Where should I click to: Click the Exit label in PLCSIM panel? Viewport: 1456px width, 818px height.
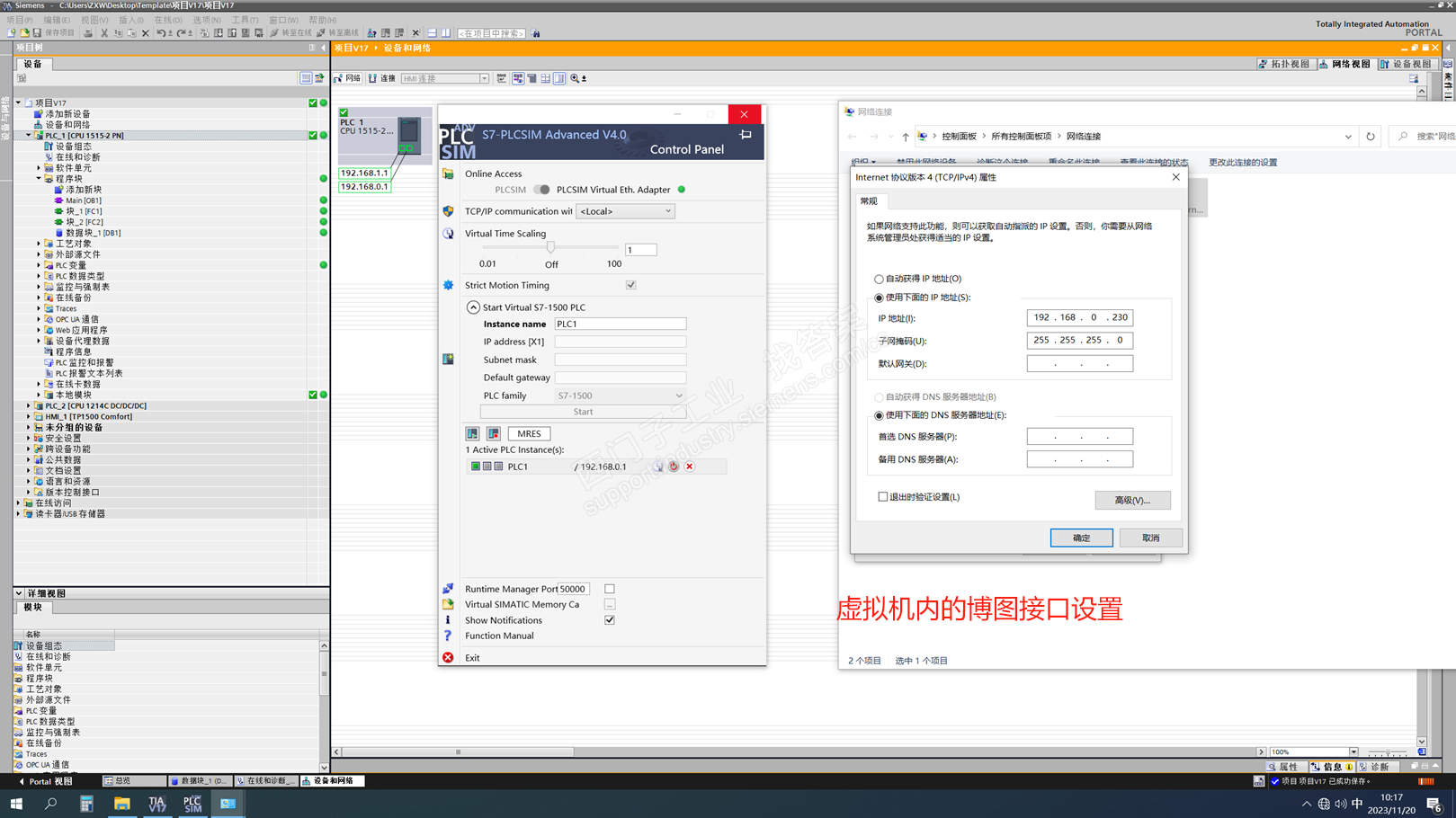click(472, 658)
